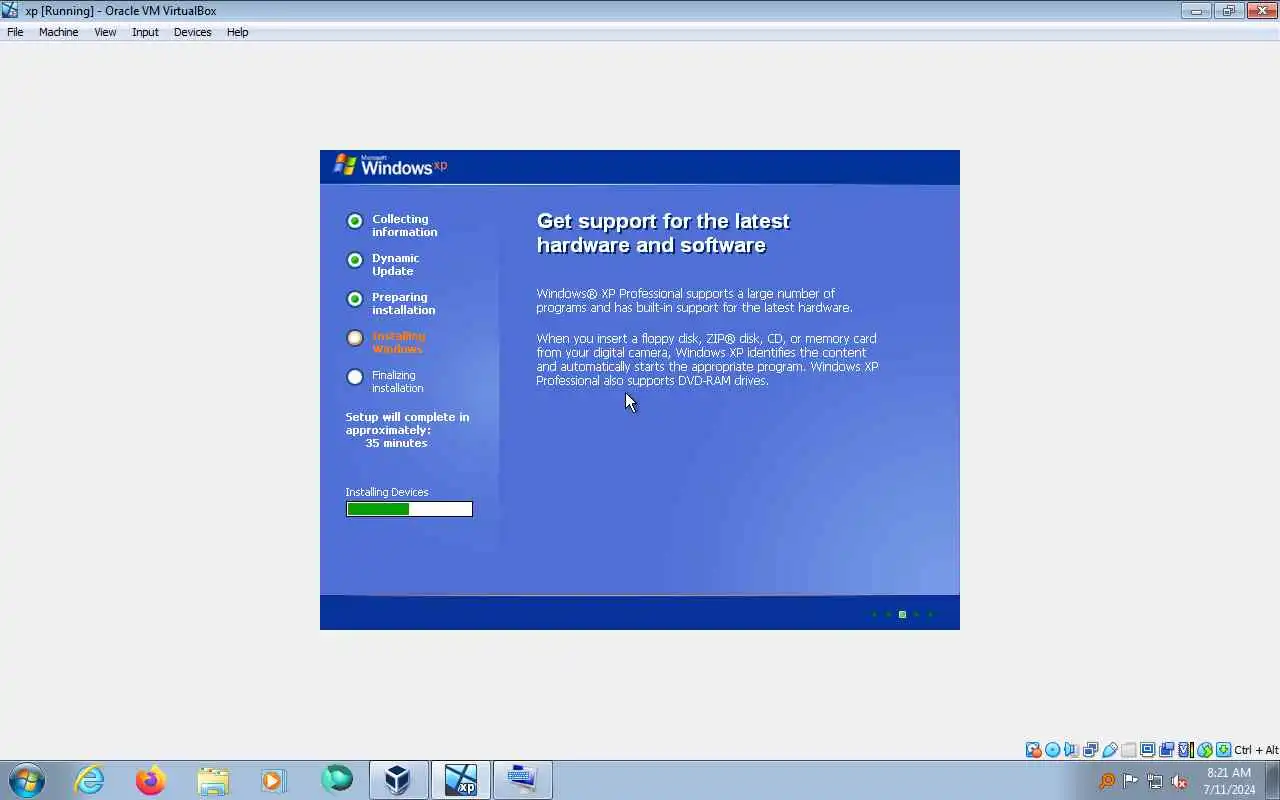Screen dimensions: 1280x800
Task: Open the clock showing 8:21 AM
Action: pos(1229,780)
